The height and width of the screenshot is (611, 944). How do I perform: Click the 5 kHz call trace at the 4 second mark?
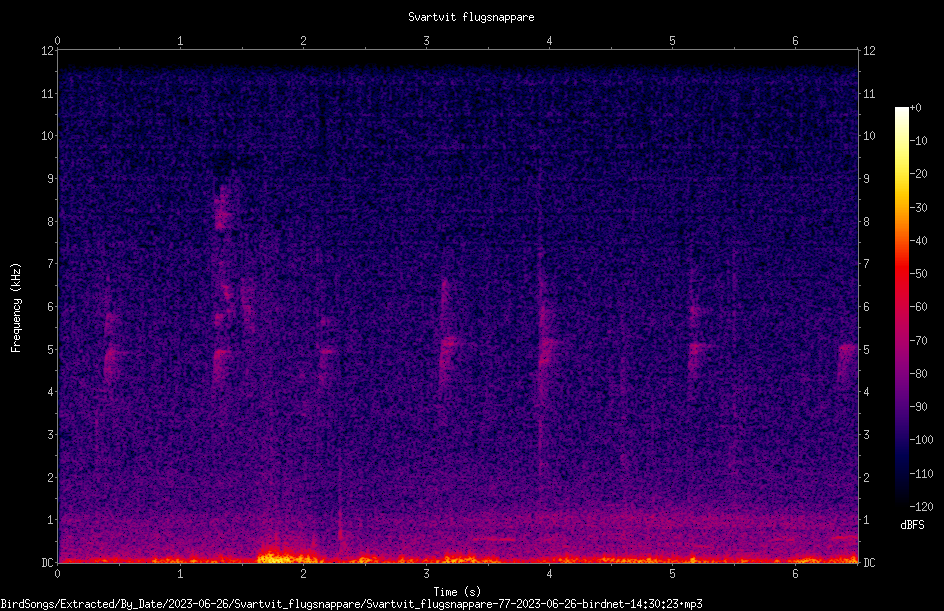tap(547, 350)
